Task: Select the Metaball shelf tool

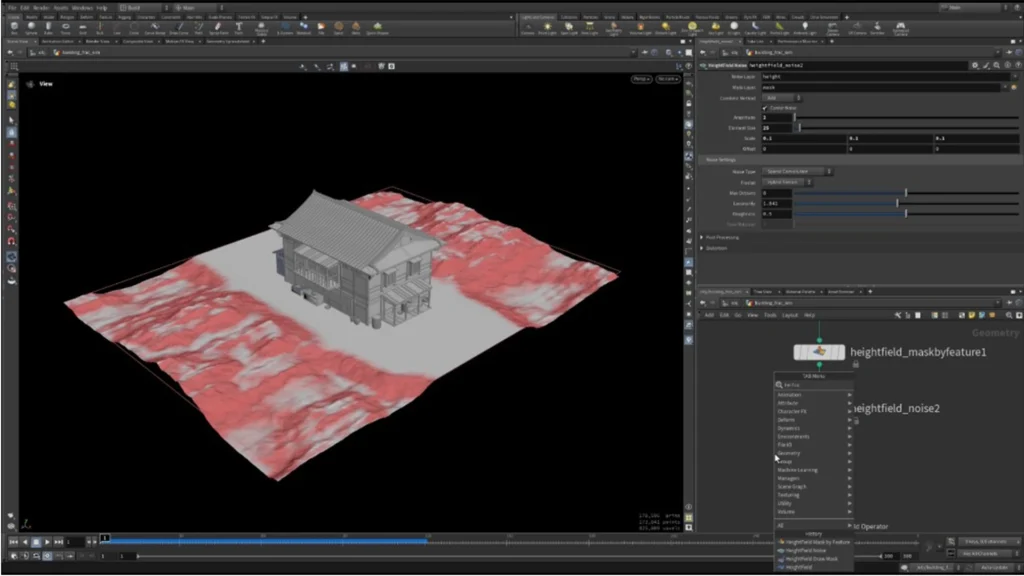Action: [x=304, y=27]
